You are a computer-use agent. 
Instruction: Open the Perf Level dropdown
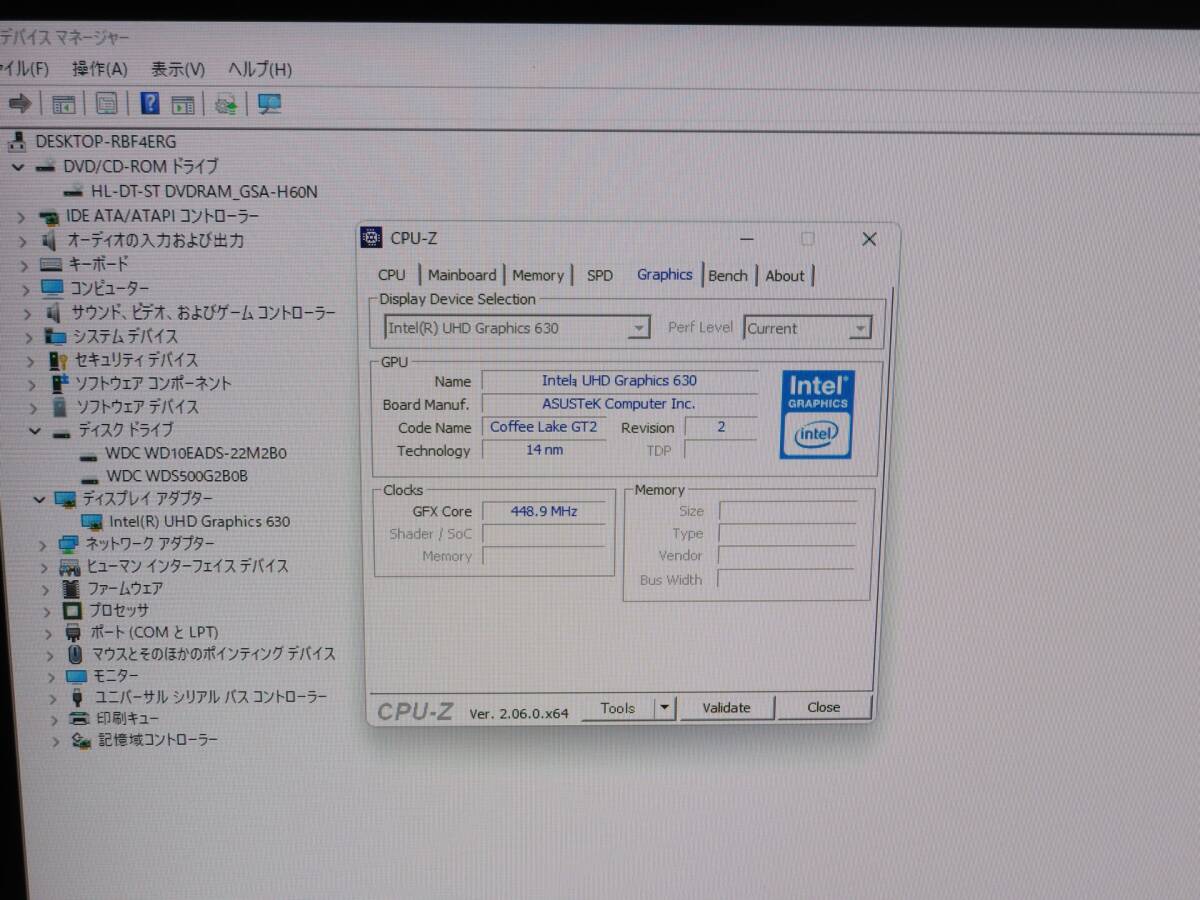pyautogui.click(x=860, y=328)
